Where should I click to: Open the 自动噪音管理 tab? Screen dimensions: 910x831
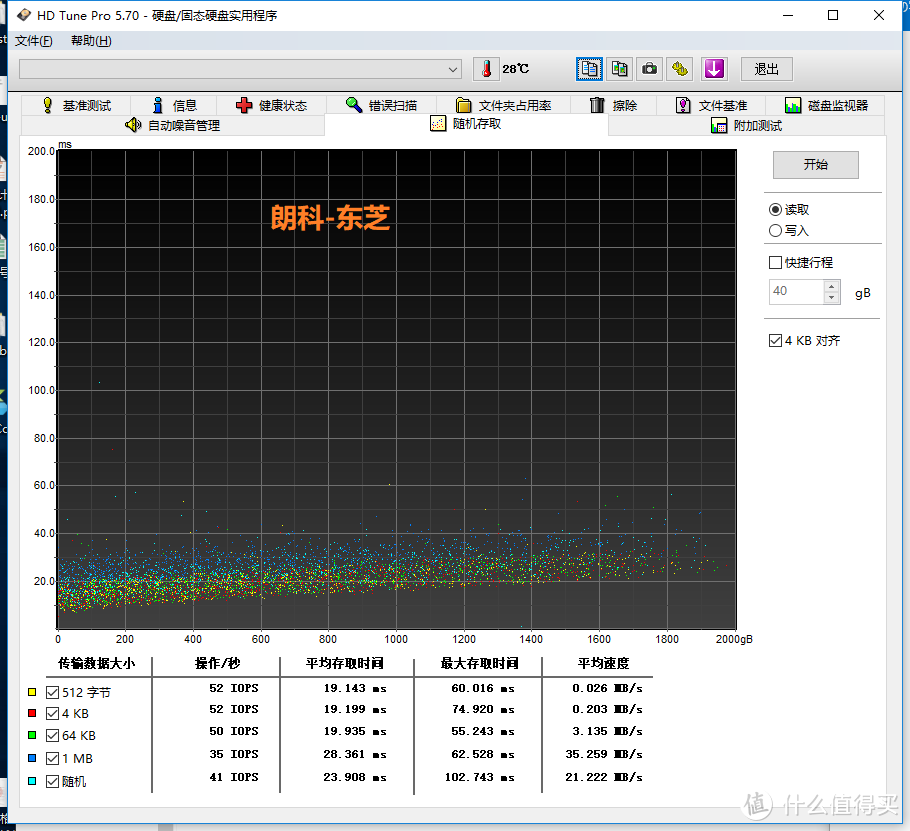click(x=172, y=125)
